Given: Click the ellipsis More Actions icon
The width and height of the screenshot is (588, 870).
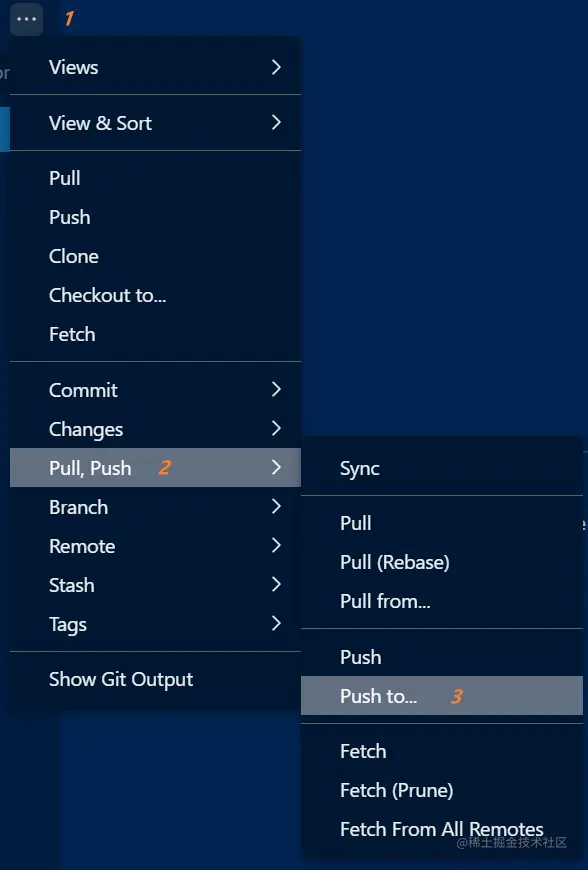Looking at the screenshot, I should point(26,19).
